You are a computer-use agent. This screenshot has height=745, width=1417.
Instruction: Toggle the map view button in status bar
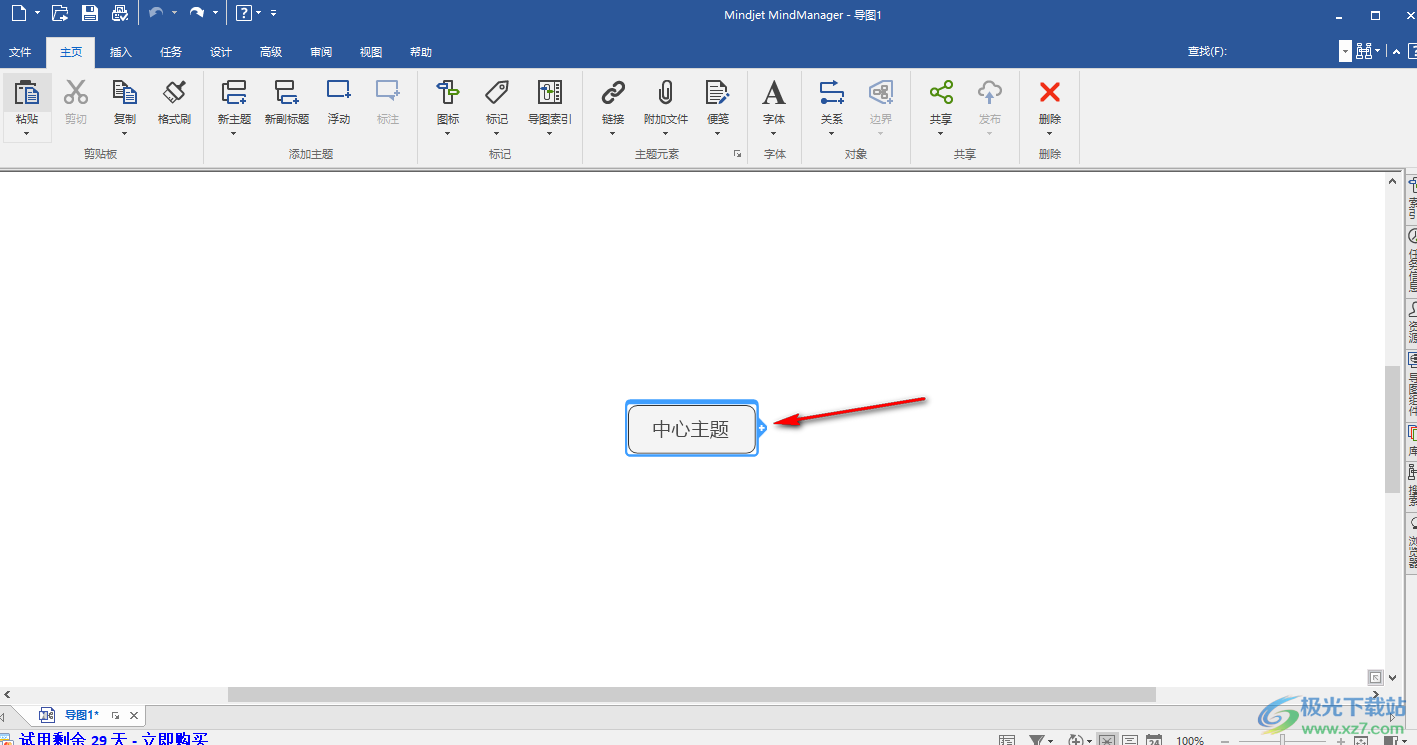1107,741
